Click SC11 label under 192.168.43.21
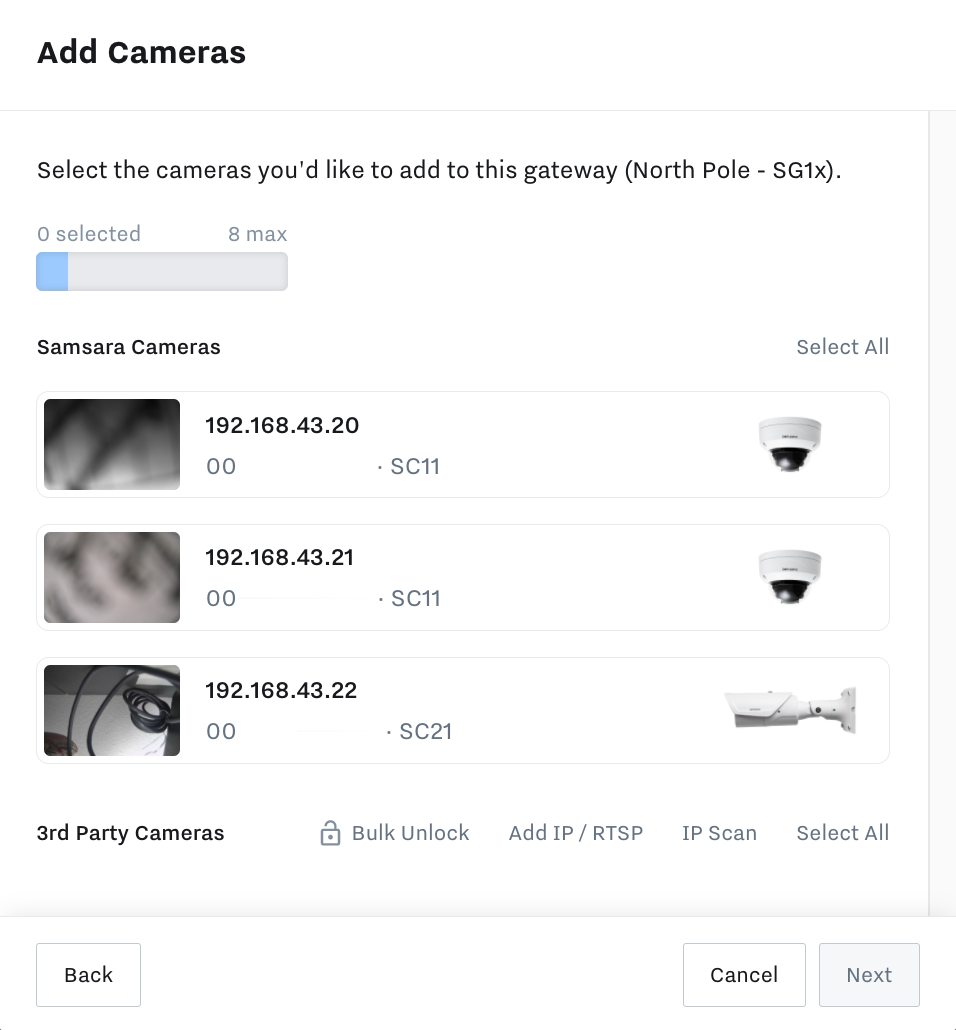 [x=415, y=598]
